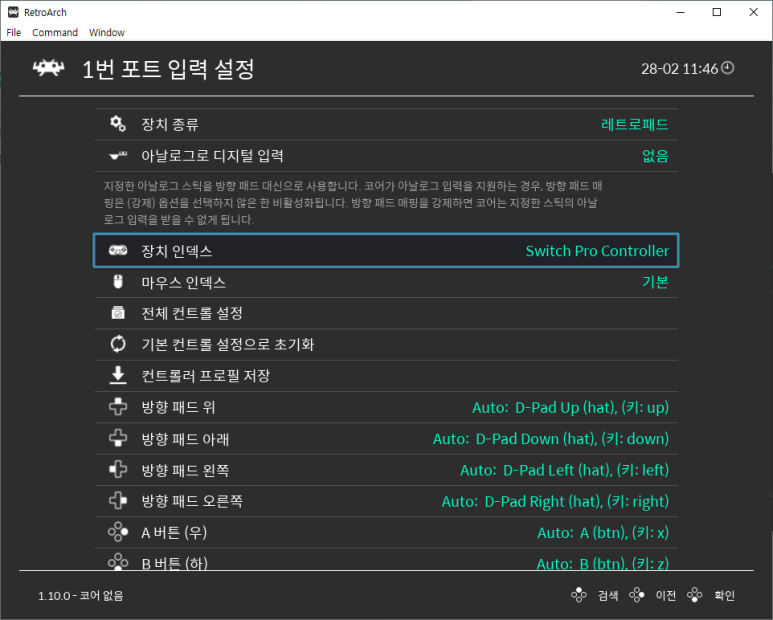Click the face-button icon beside 검색
773x620 pixels.
[579, 595]
